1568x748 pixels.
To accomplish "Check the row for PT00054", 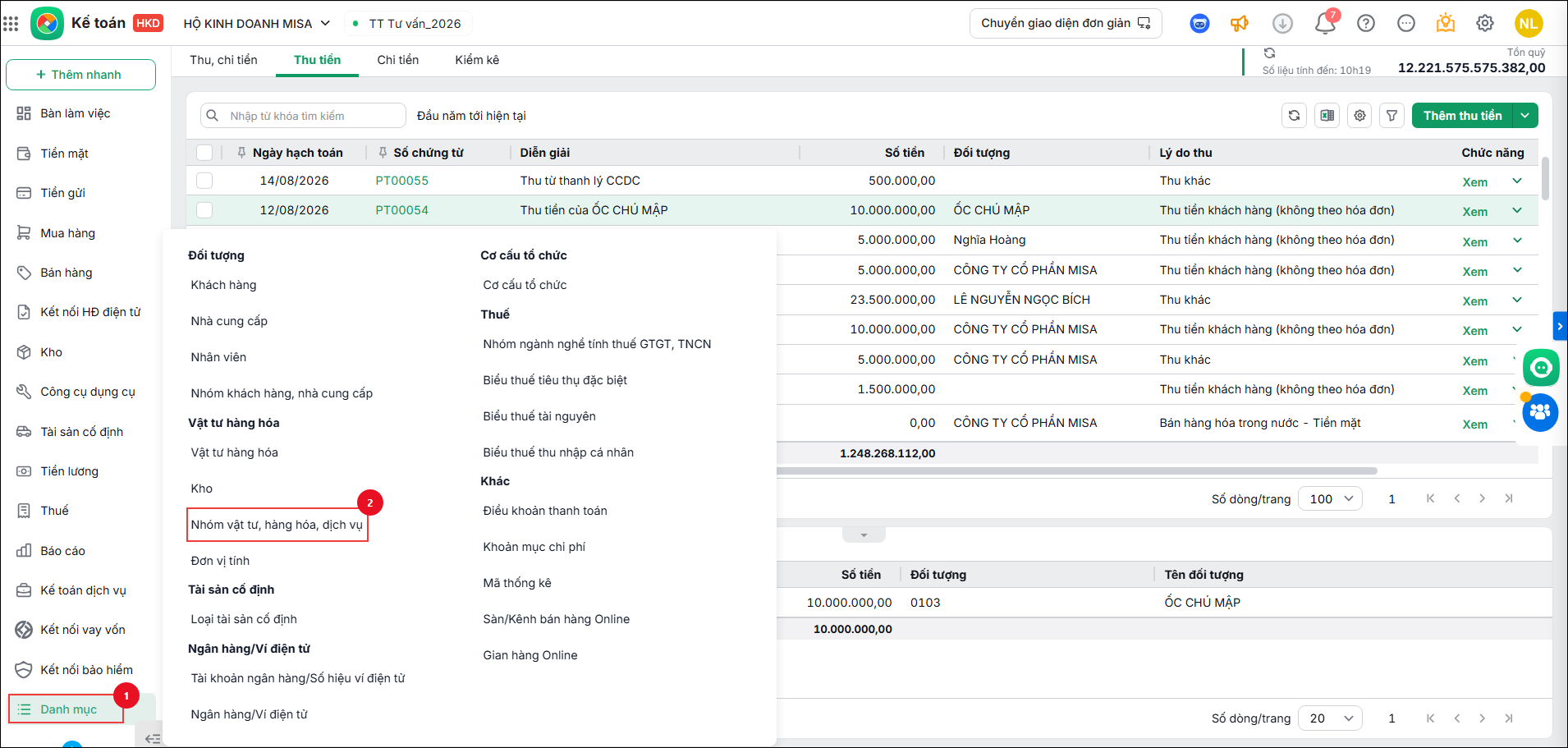I will point(204,210).
